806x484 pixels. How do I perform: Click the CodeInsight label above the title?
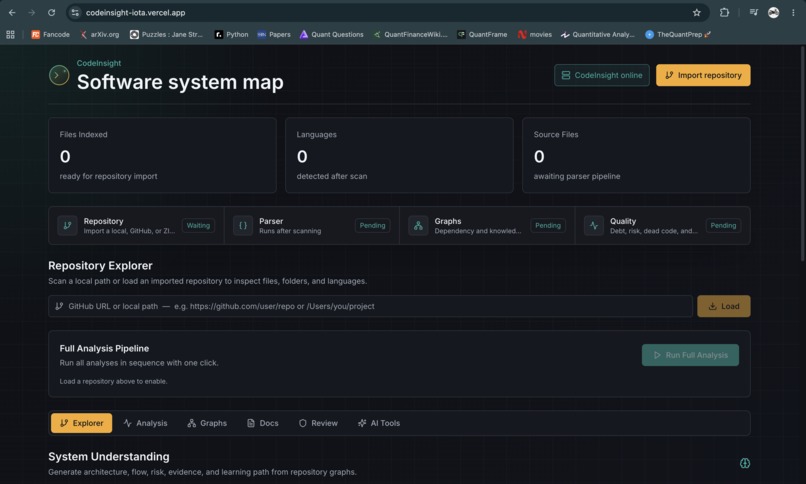(99, 63)
